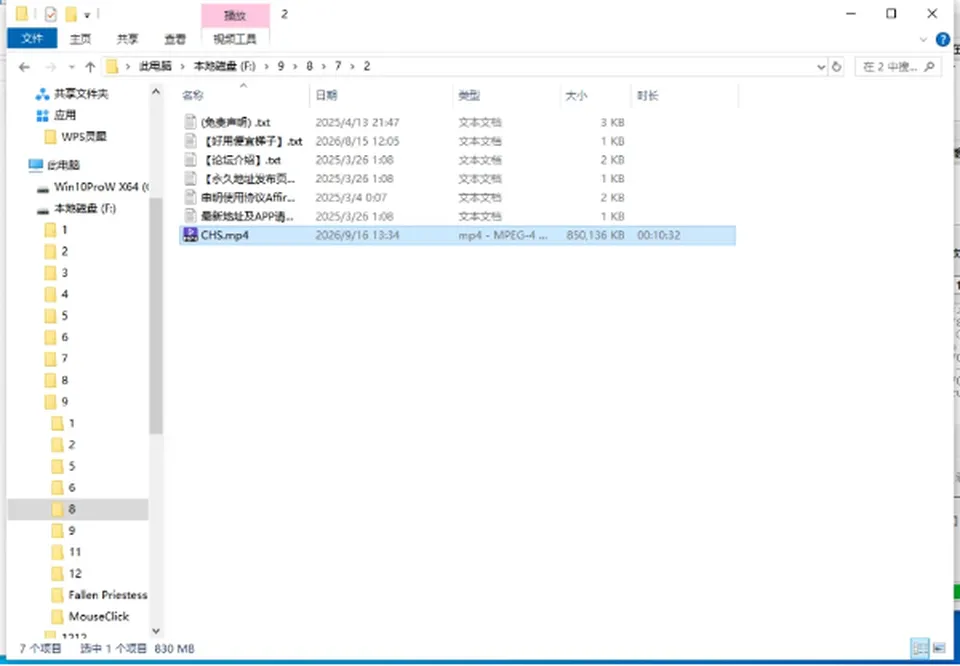Click the 此电脑 computer icon in navigation pane
This screenshot has height=666, width=960.
click(x=36, y=165)
